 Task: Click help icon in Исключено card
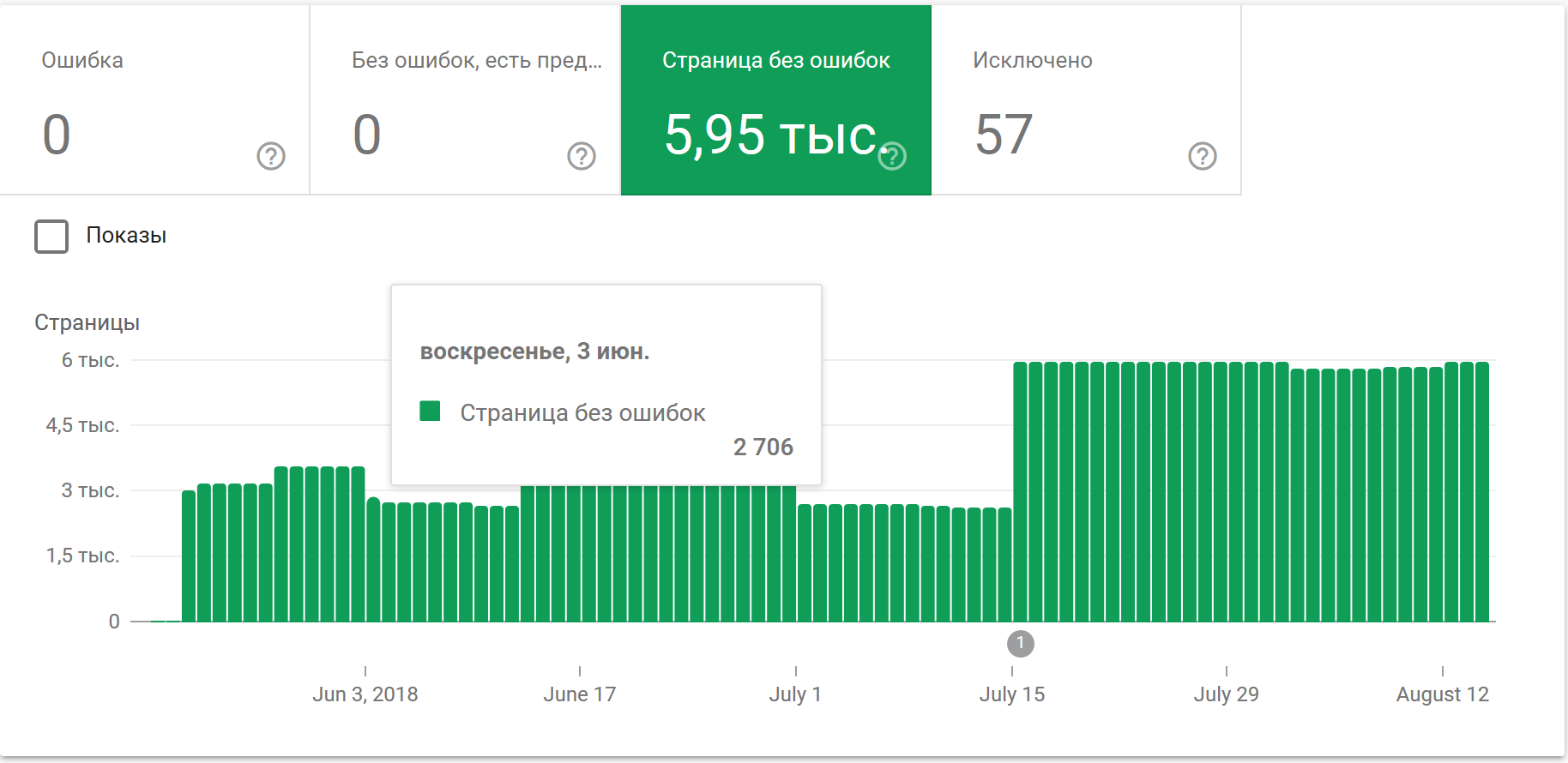[x=1203, y=156]
